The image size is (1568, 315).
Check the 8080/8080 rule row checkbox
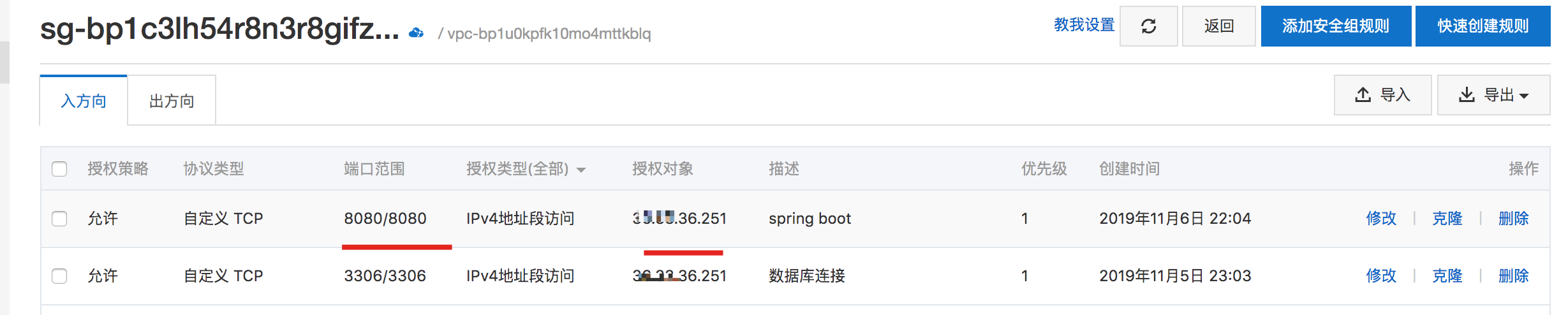pos(59,219)
